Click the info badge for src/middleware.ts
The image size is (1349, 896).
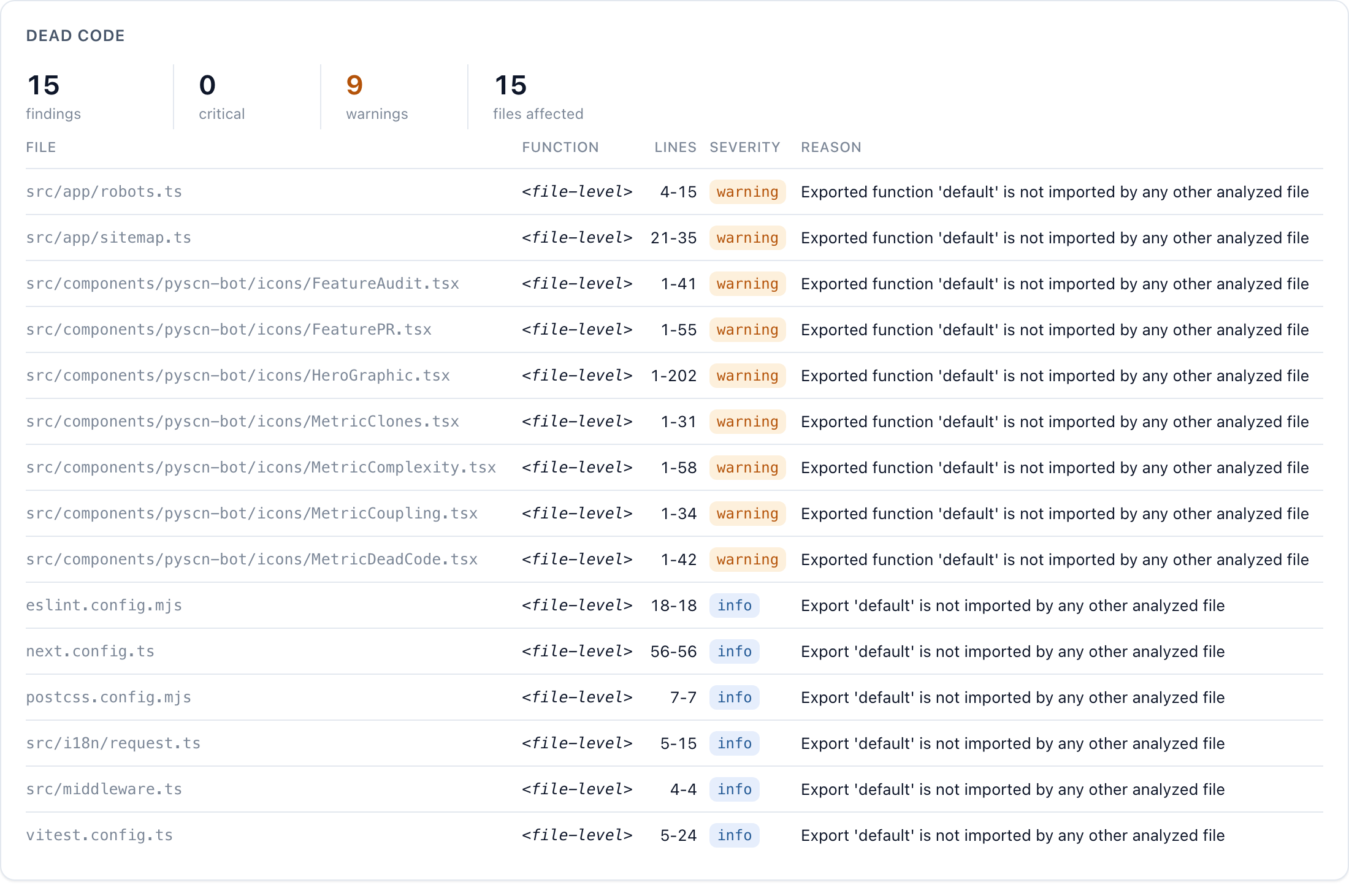(735, 789)
